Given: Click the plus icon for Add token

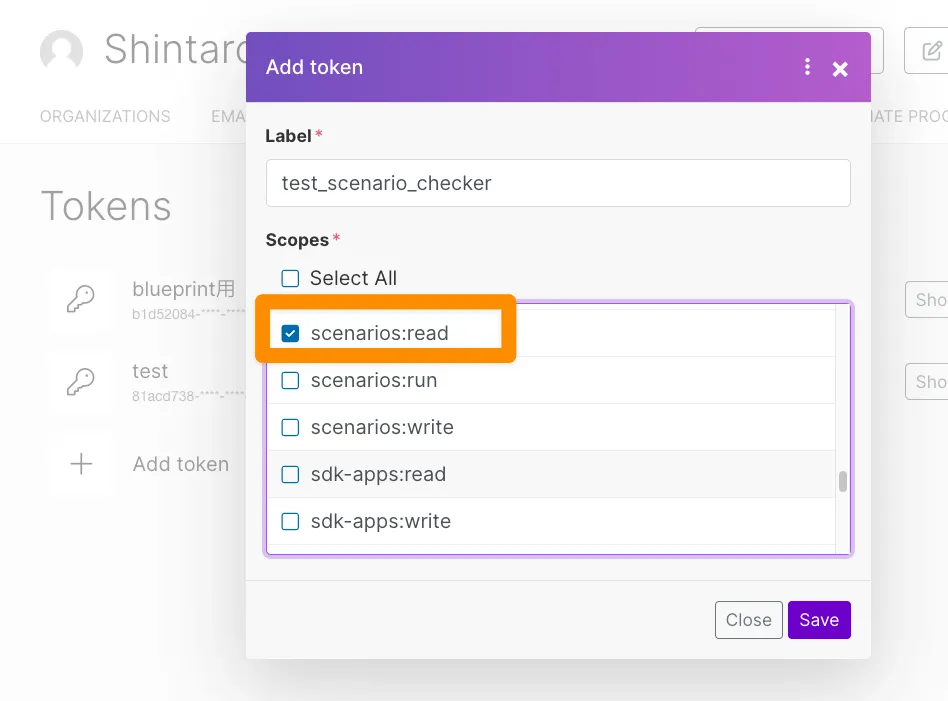Looking at the screenshot, I should (81, 464).
